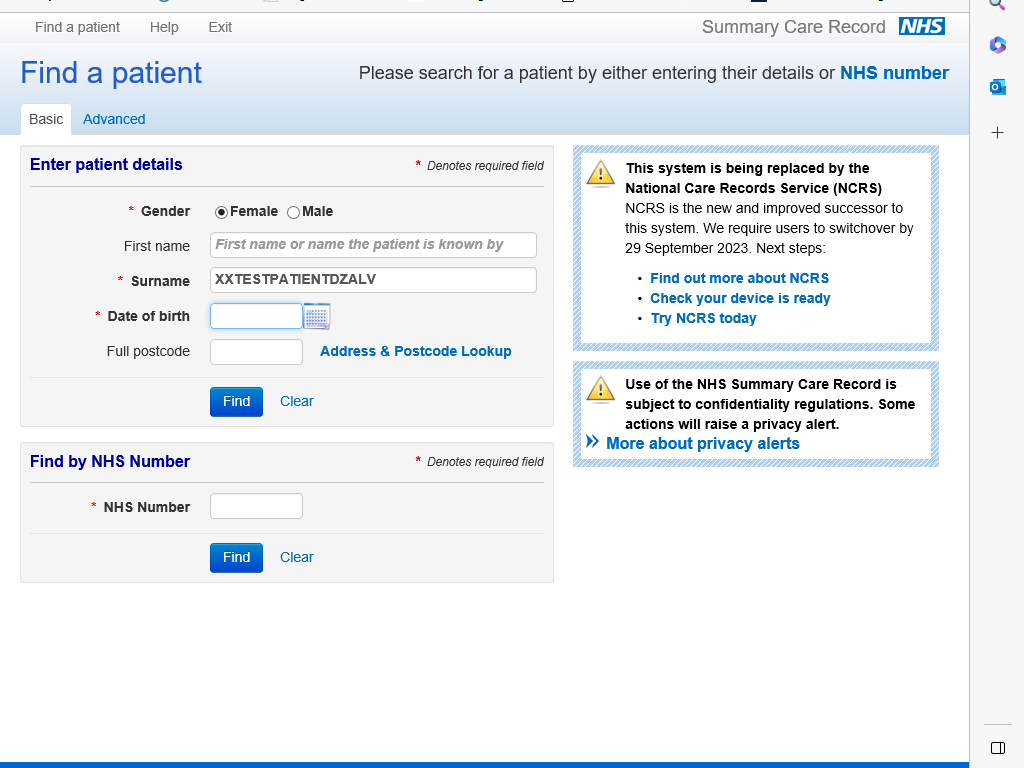Focus the NHS Number input field
1024x768 pixels.
tap(256, 506)
